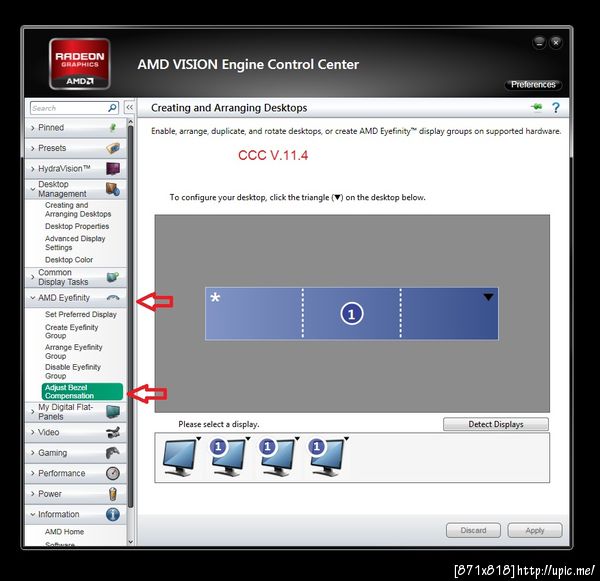This screenshot has width=600, height=581.
Task: Click the Performance gauge icon
Action: (x=113, y=473)
